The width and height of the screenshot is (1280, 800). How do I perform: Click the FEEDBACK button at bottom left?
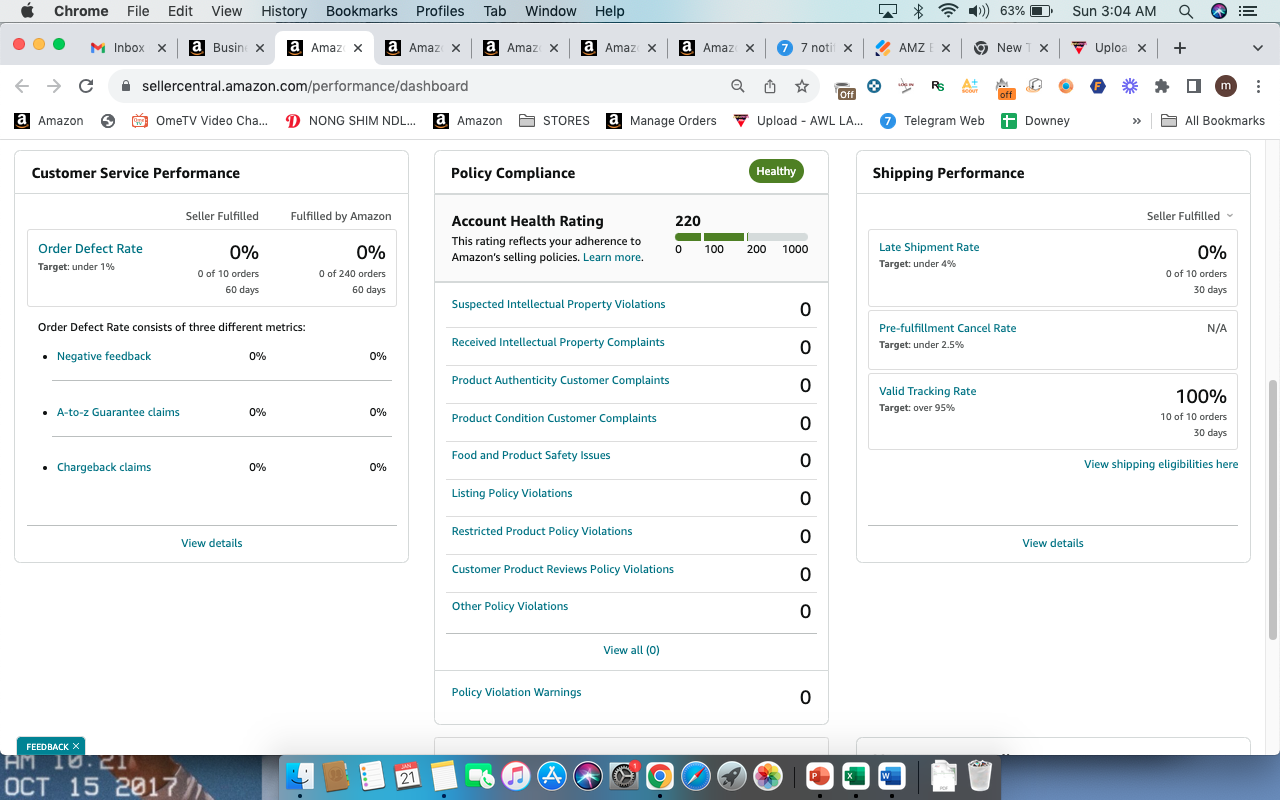pos(51,746)
